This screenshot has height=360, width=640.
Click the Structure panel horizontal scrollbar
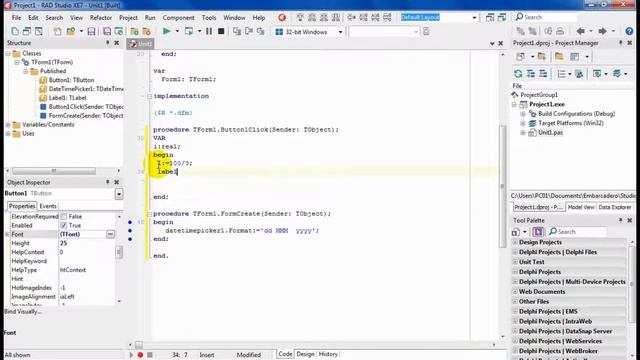click(53, 171)
